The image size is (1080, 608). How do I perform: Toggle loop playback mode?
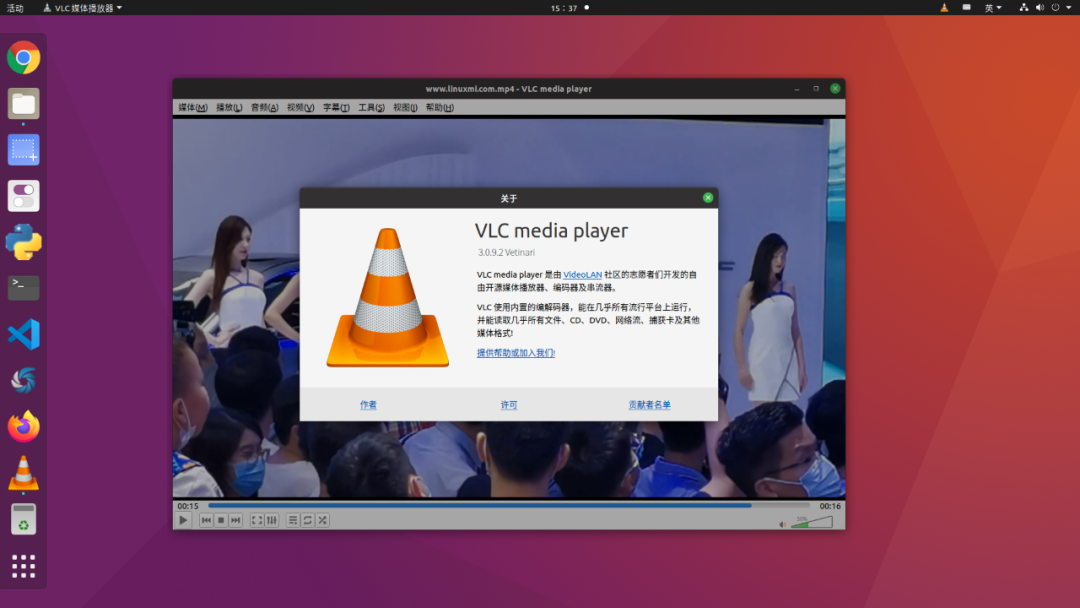308,521
